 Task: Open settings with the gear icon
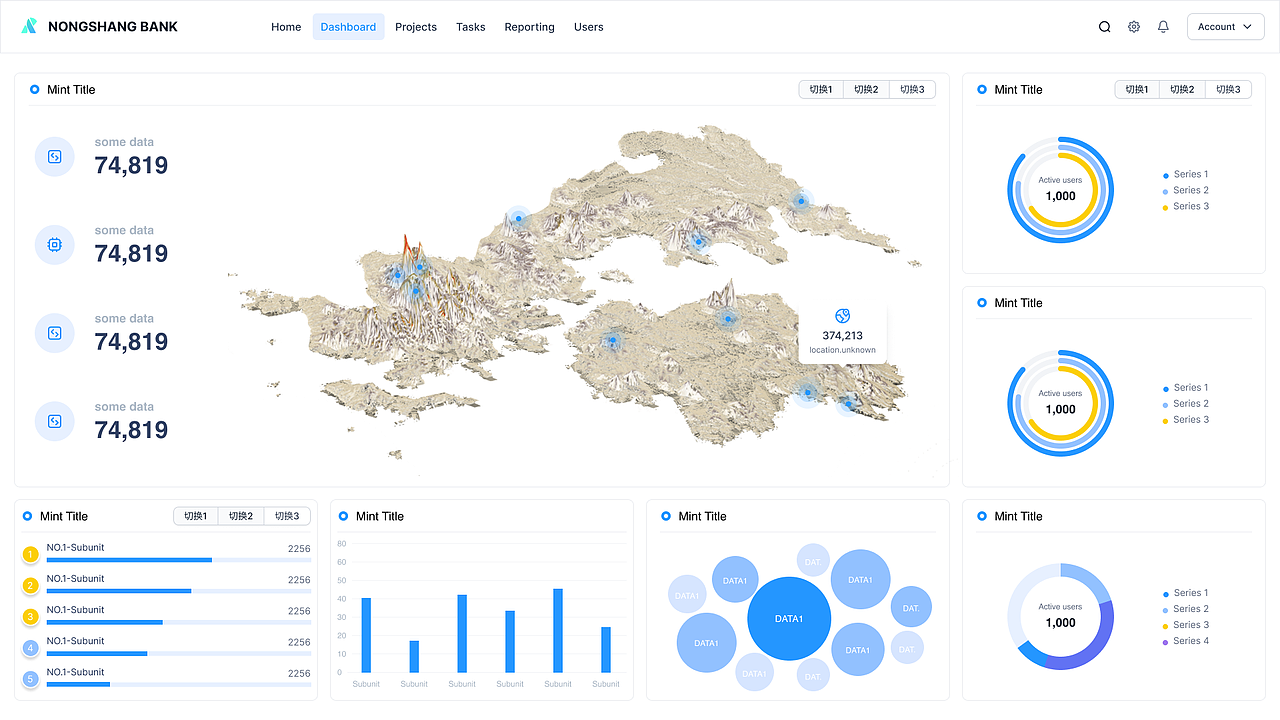(x=1134, y=27)
